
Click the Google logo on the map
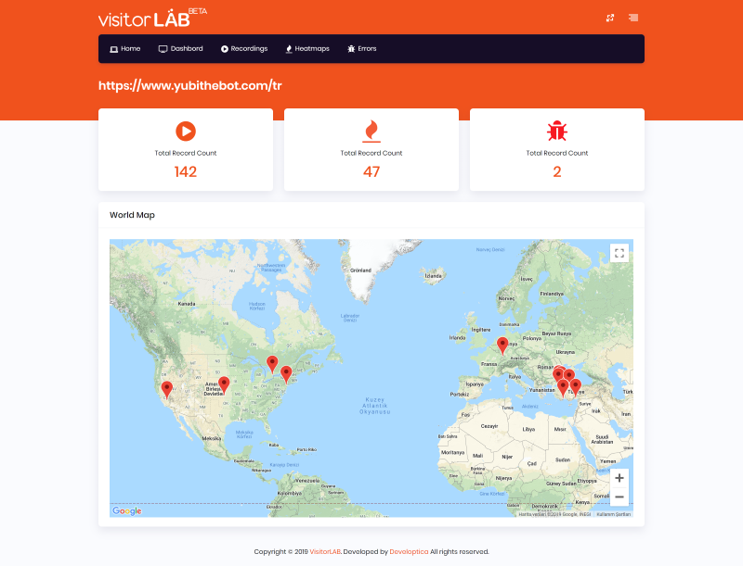coord(127,511)
